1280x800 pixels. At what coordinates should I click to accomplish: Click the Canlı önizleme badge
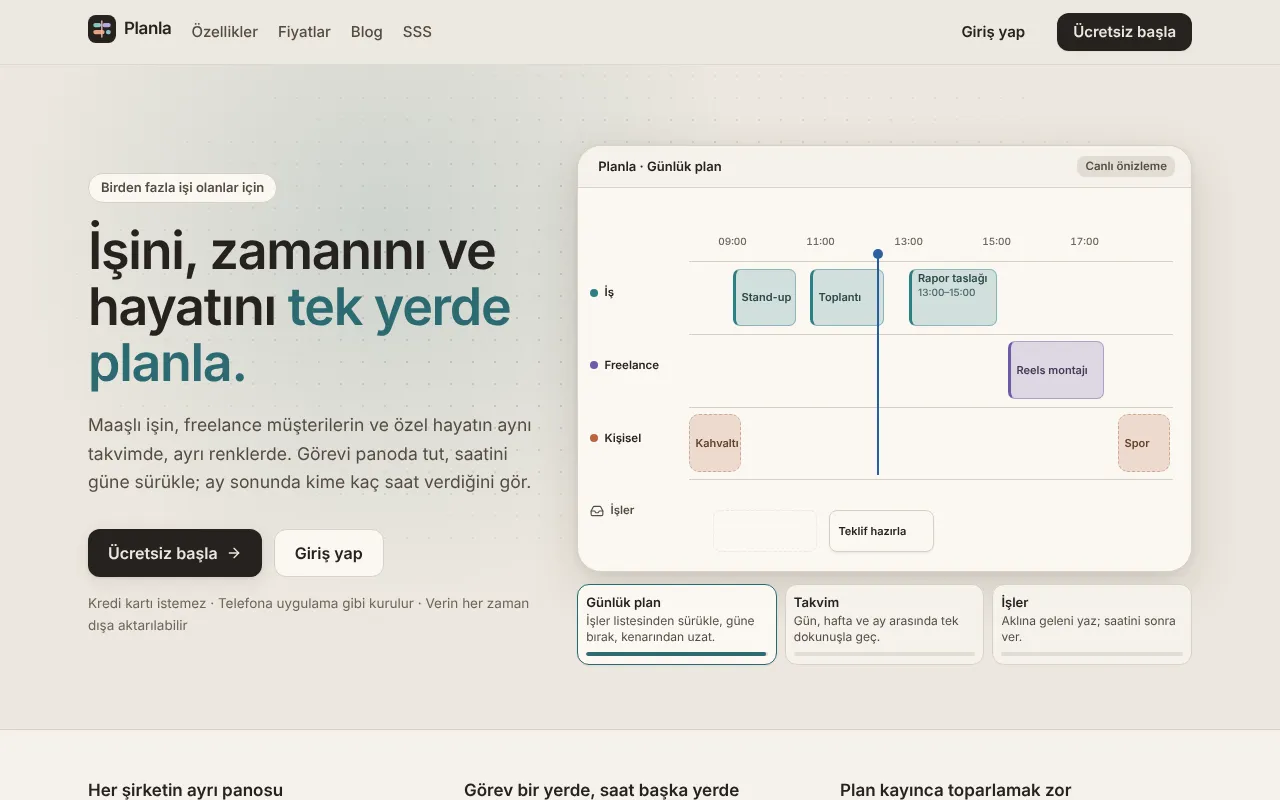(1126, 166)
